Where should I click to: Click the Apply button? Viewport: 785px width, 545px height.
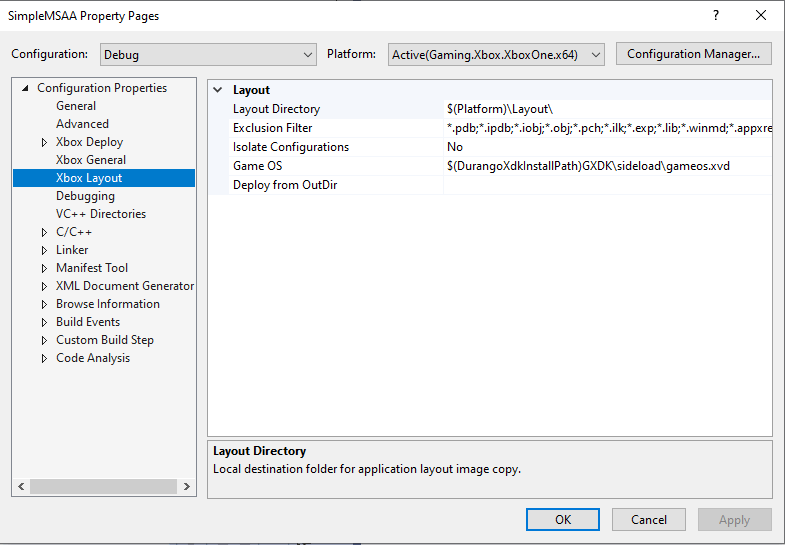(734, 519)
